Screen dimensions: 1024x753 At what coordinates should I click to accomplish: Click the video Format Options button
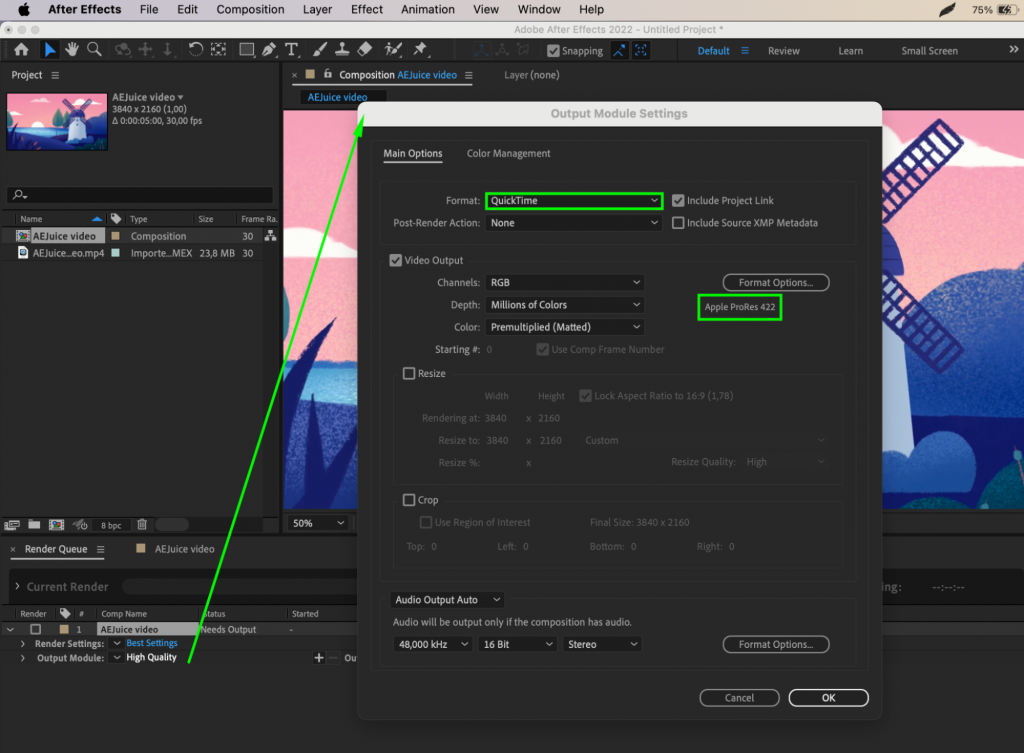pos(775,282)
